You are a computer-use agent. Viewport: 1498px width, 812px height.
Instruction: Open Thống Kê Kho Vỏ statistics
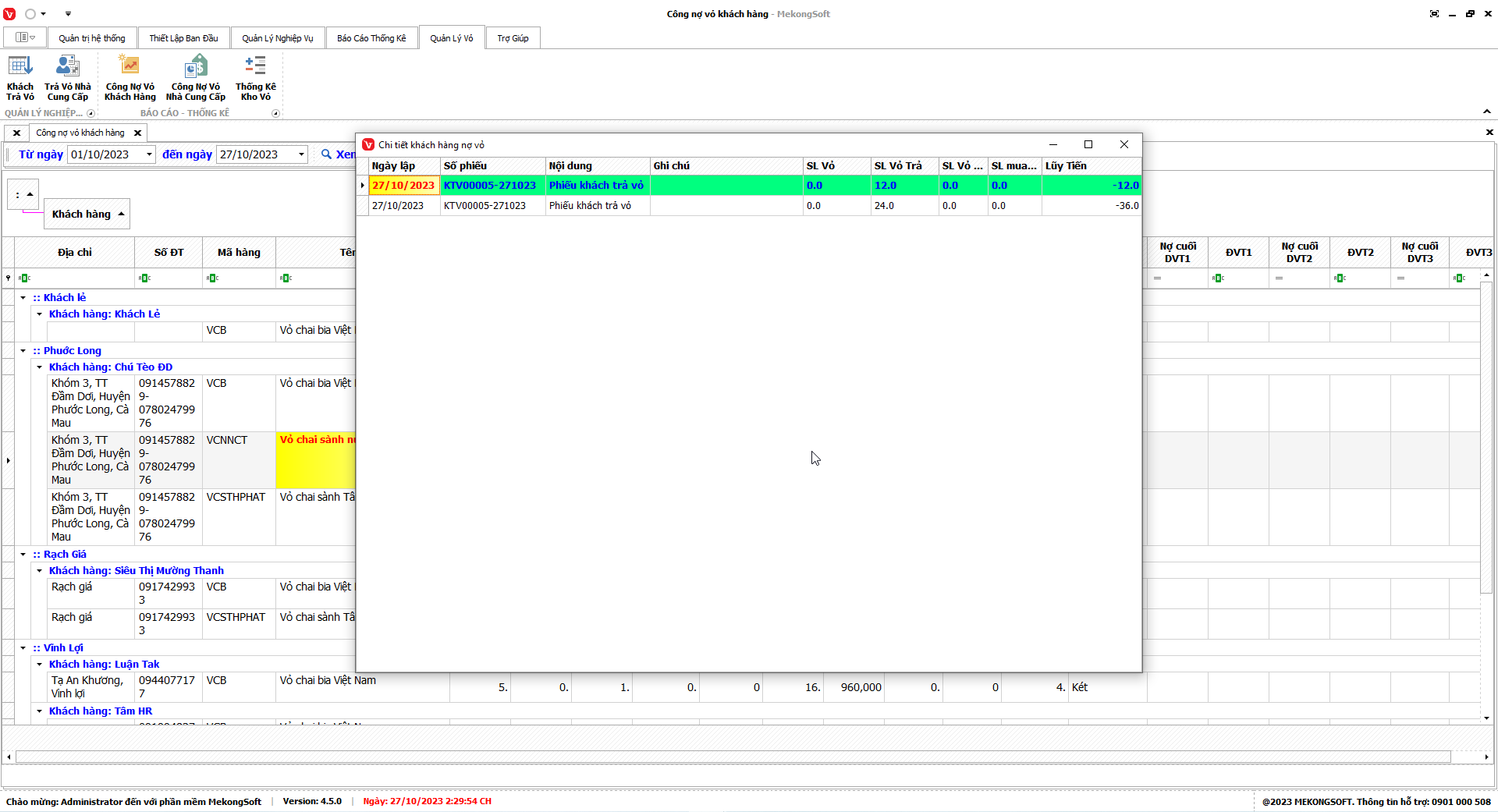click(256, 78)
